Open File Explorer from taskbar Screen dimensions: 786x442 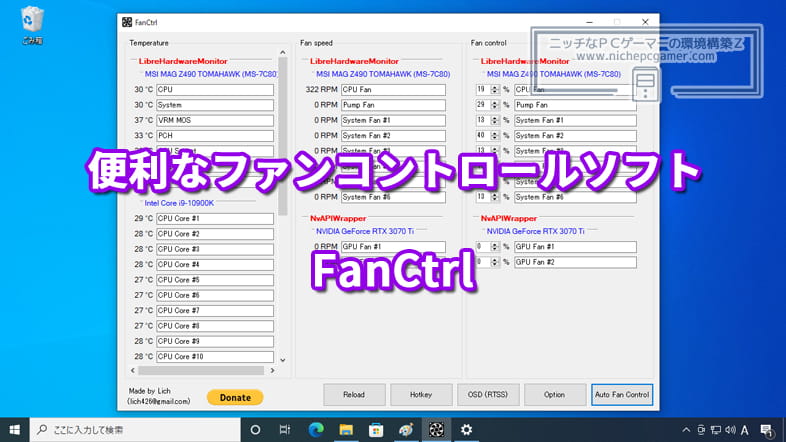click(x=346, y=429)
